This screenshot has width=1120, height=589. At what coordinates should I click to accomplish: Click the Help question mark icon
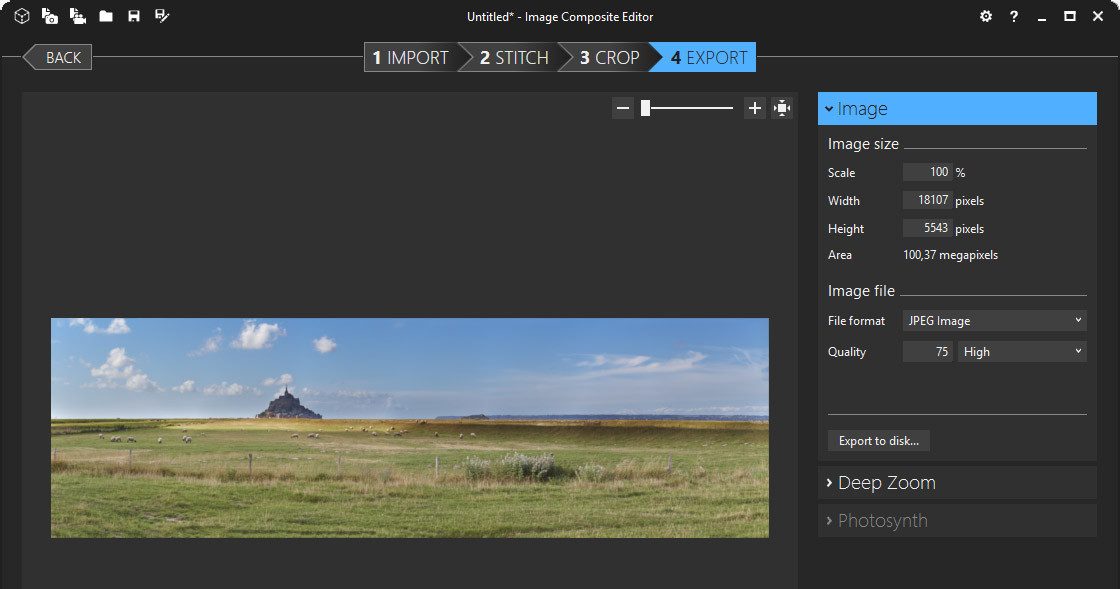1013,16
